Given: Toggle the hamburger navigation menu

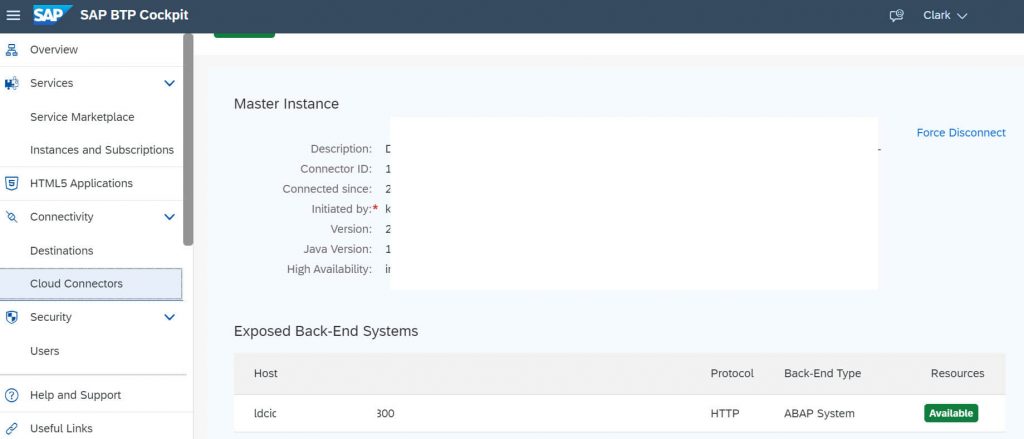Looking at the screenshot, I should pos(13,15).
